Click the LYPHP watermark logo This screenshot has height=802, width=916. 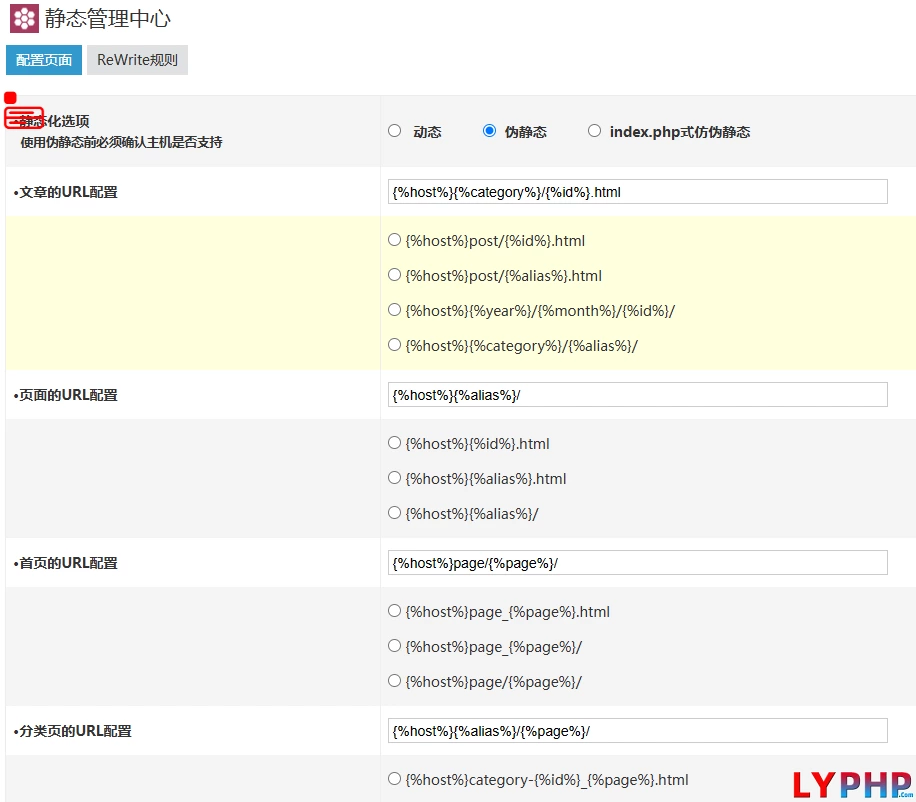pos(851,784)
